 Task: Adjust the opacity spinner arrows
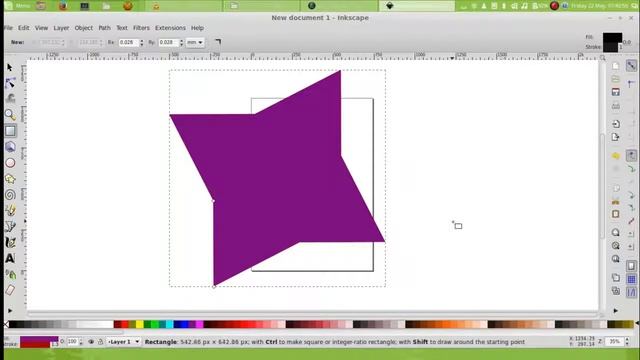[81, 342]
